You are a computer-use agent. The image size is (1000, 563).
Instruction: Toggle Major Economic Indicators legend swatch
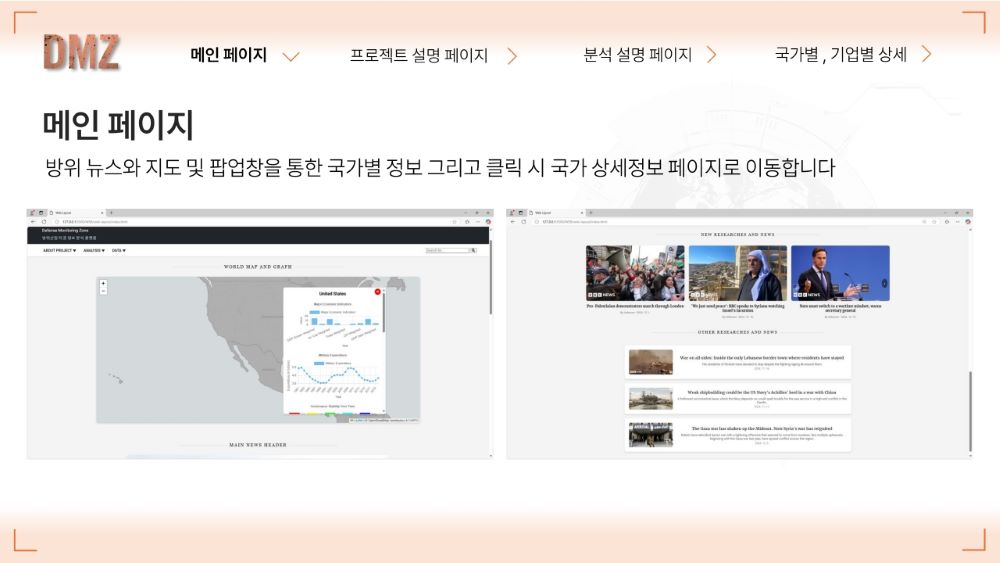pyautogui.click(x=314, y=312)
